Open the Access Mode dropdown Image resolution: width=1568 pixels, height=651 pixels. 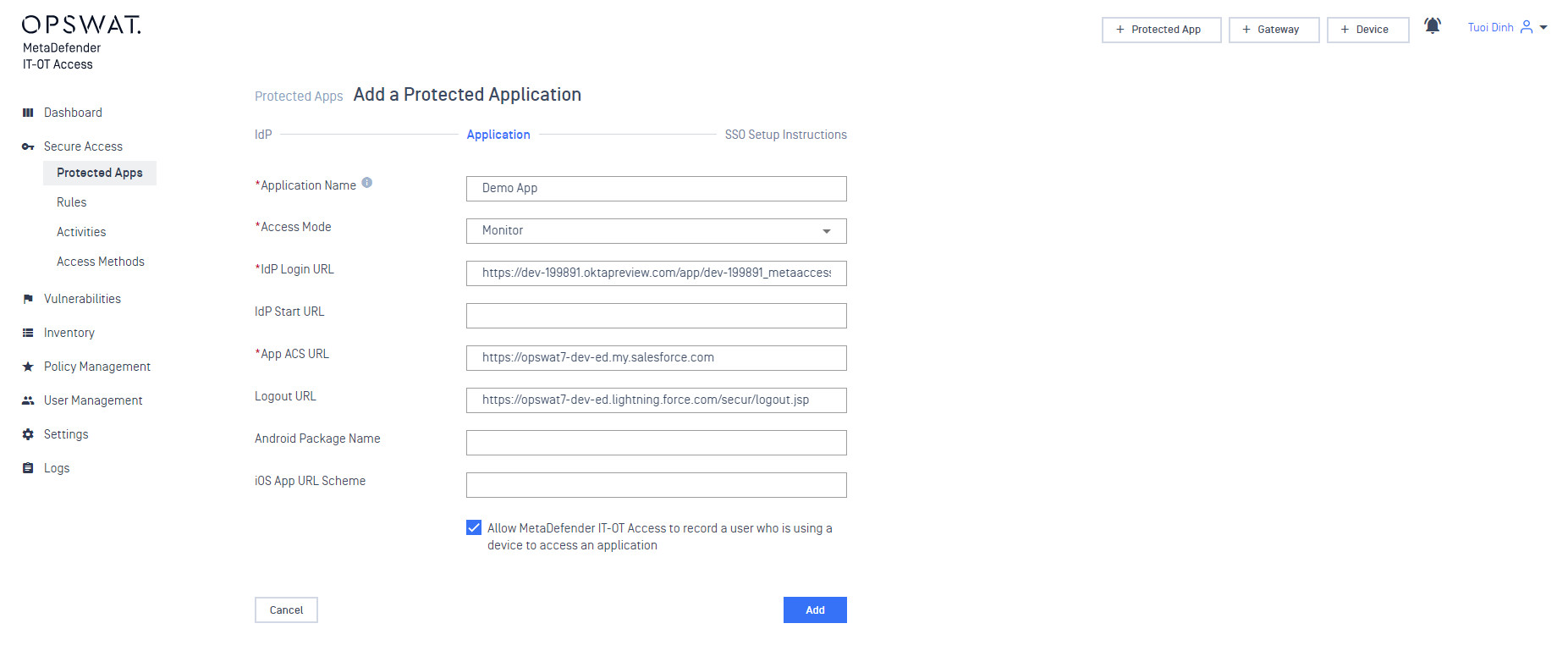click(x=656, y=231)
